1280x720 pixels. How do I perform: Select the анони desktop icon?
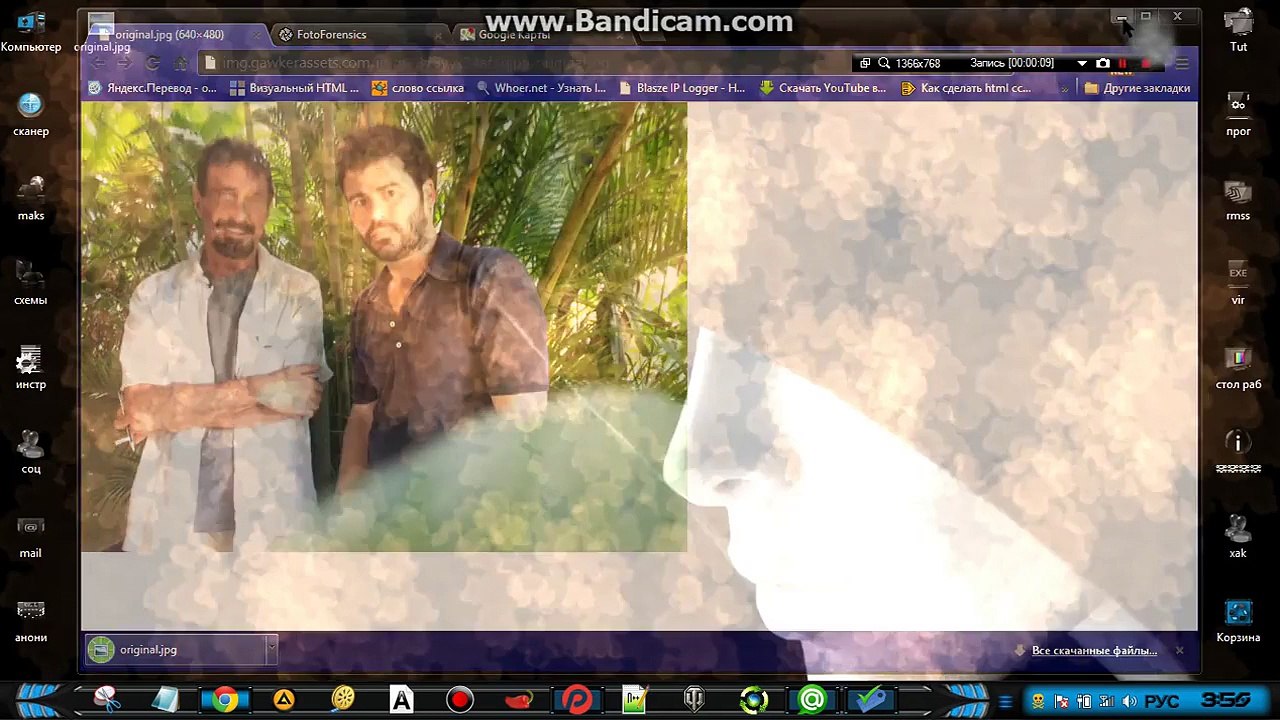pyautogui.click(x=31, y=621)
